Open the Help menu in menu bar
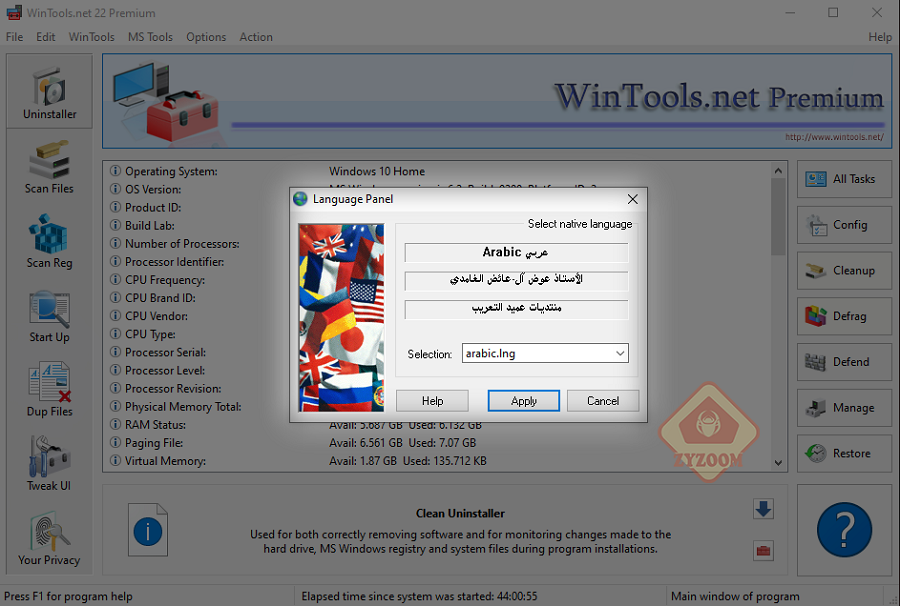Image resolution: width=900 pixels, height=606 pixels. coord(880,37)
